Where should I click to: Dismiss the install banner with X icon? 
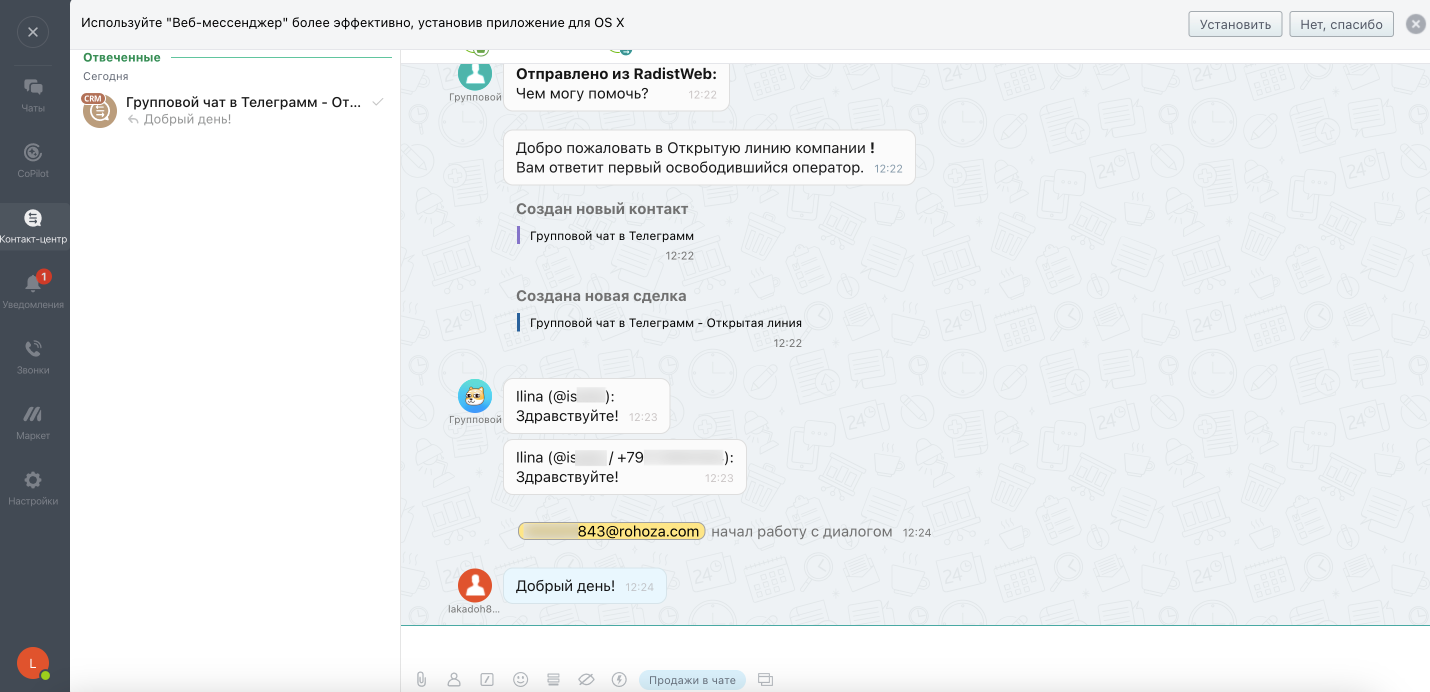(x=1415, y=24)
